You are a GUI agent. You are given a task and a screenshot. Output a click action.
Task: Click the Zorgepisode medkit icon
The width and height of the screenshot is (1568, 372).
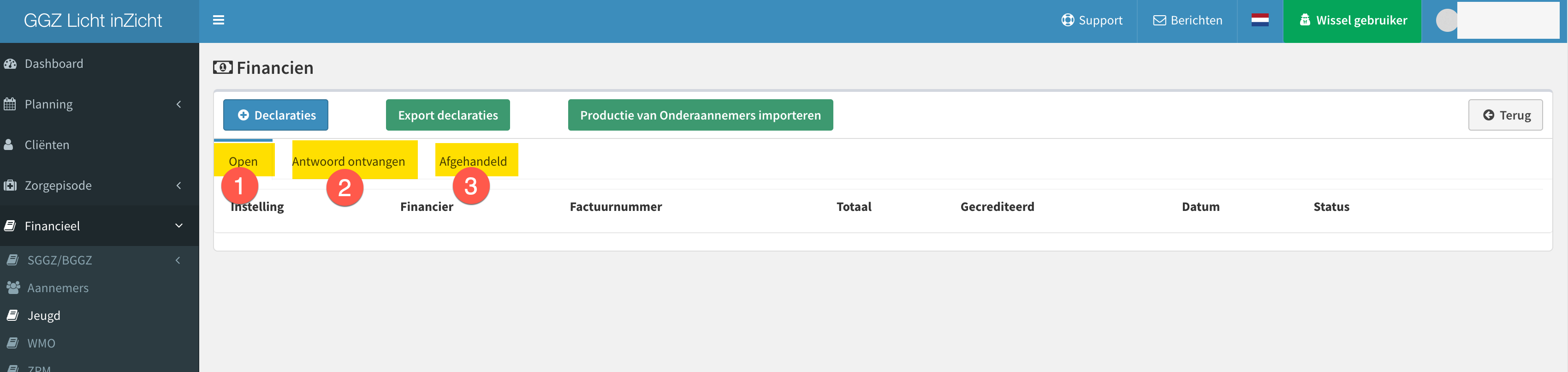(x=10, y=185)
